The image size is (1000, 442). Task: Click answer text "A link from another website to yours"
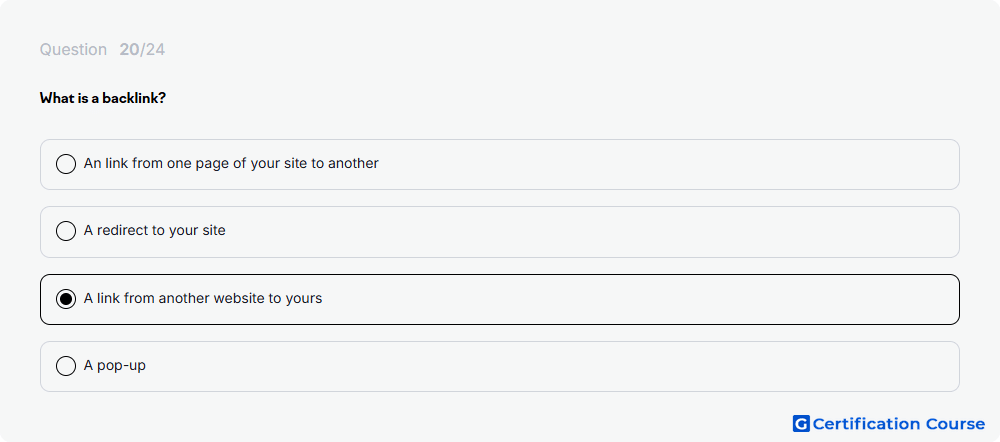(x=203, y=298)
